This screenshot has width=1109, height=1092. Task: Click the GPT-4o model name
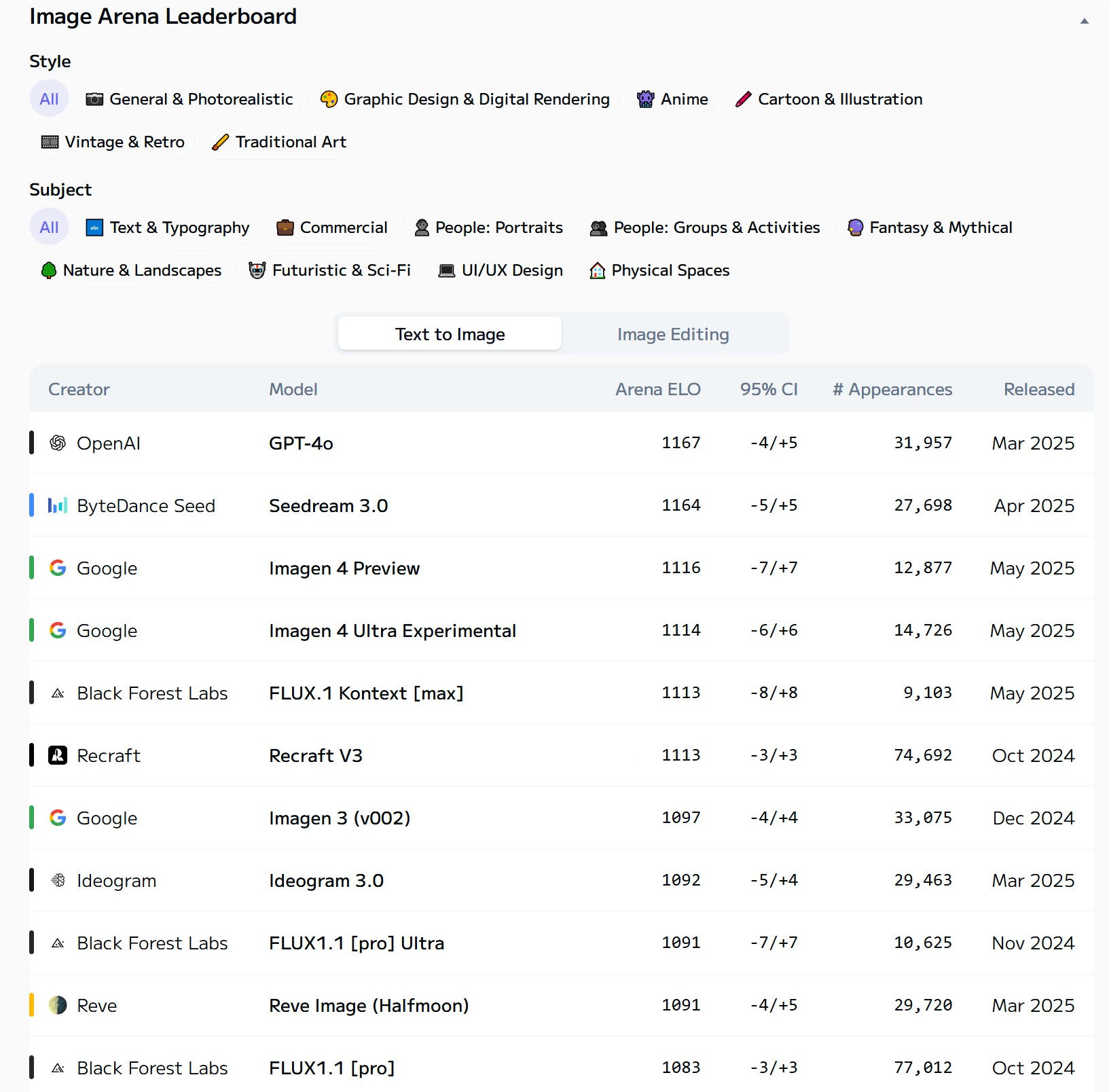301,443
